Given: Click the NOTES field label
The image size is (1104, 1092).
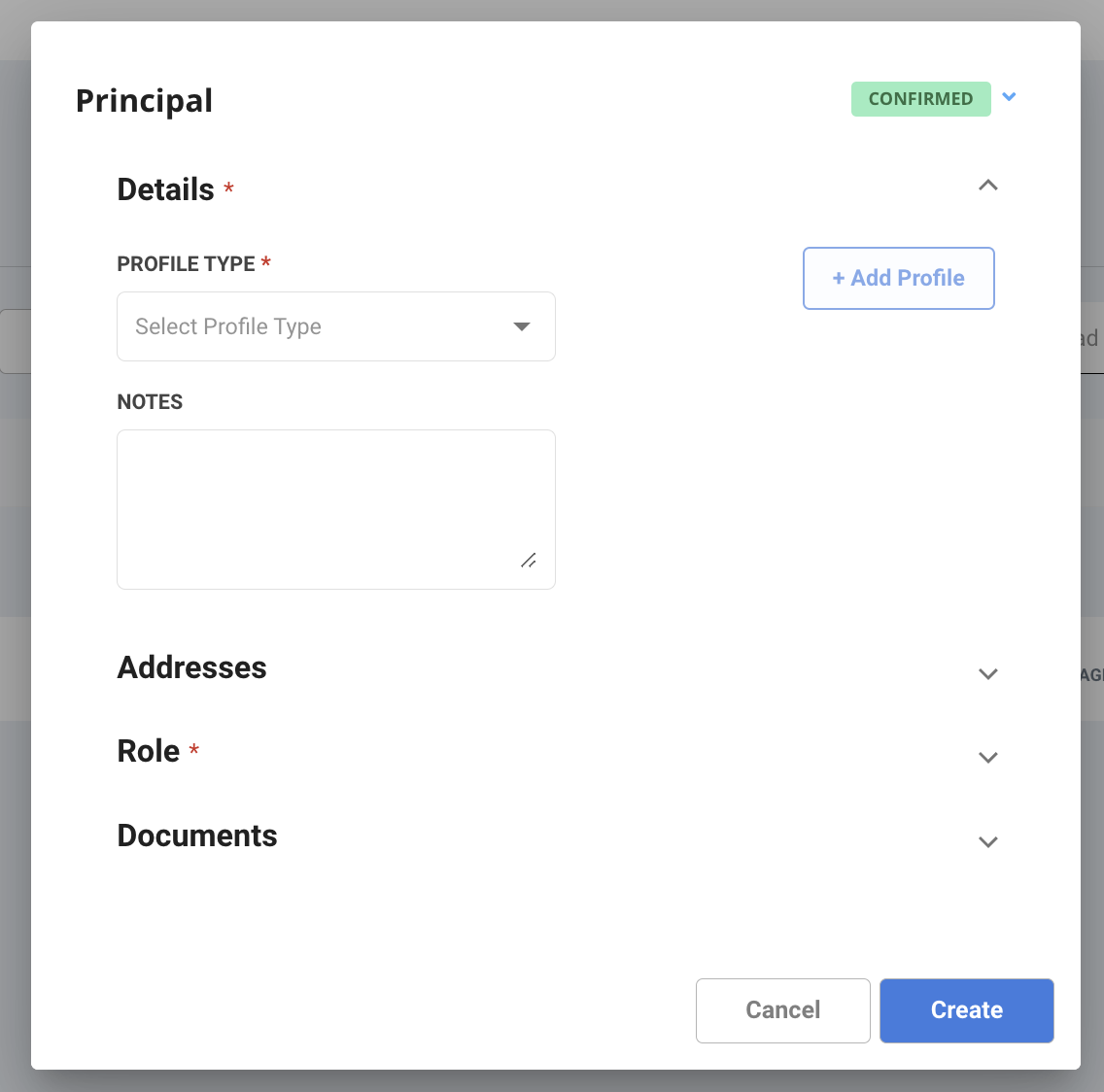Looking at the screenshot, I should tap(150, 402).
